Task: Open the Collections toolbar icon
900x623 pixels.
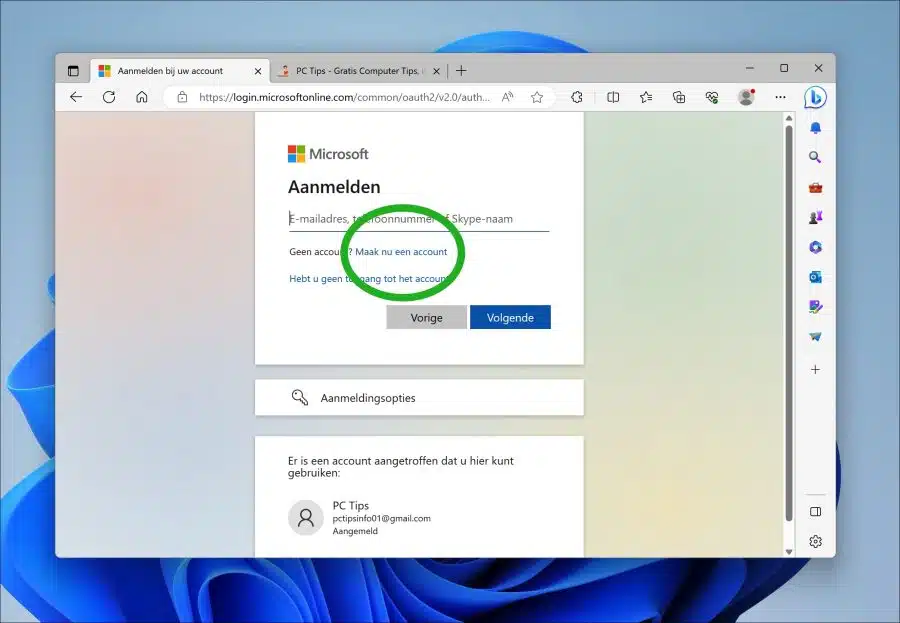Action: pos(679,98)
